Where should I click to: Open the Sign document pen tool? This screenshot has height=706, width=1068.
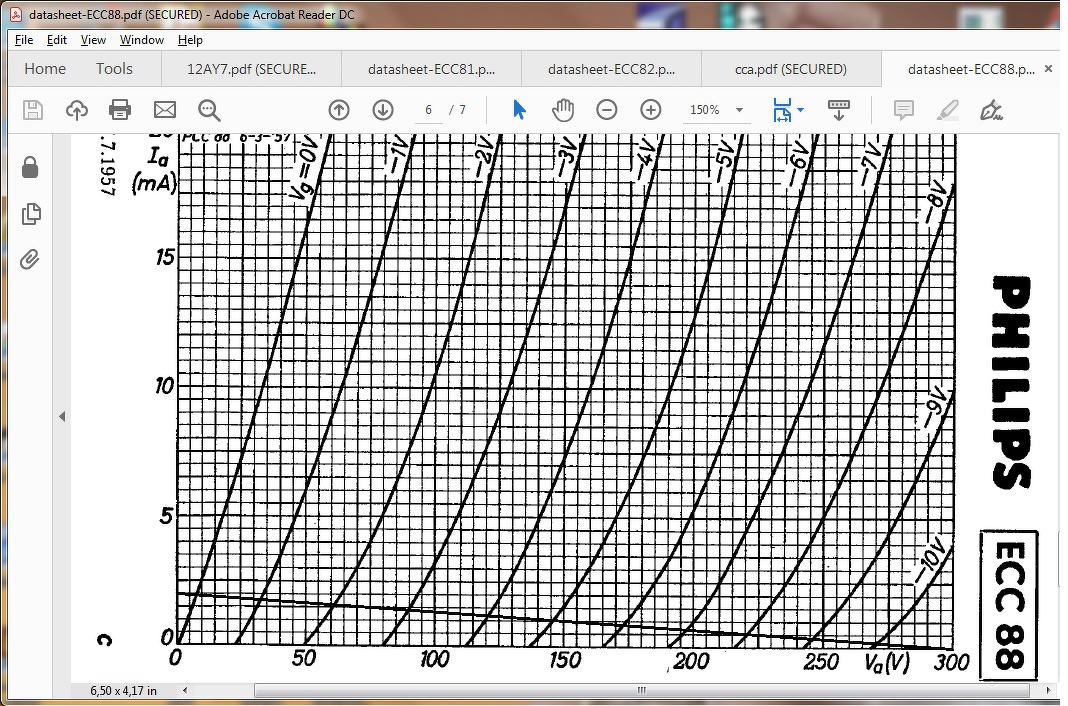(x=991, y=110)
